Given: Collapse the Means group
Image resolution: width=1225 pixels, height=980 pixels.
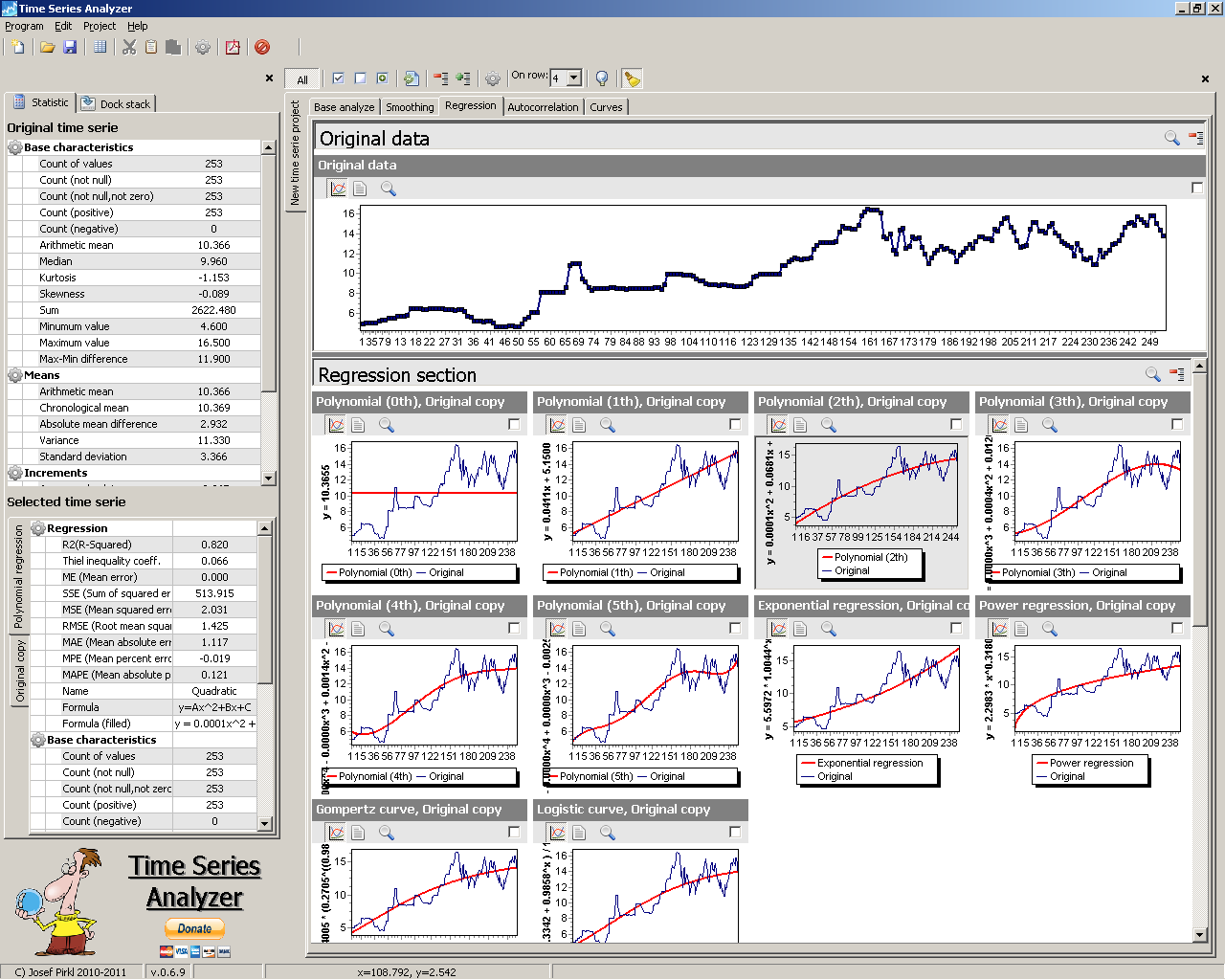Looking at the screenshot, I should click(x=15, y=375).
